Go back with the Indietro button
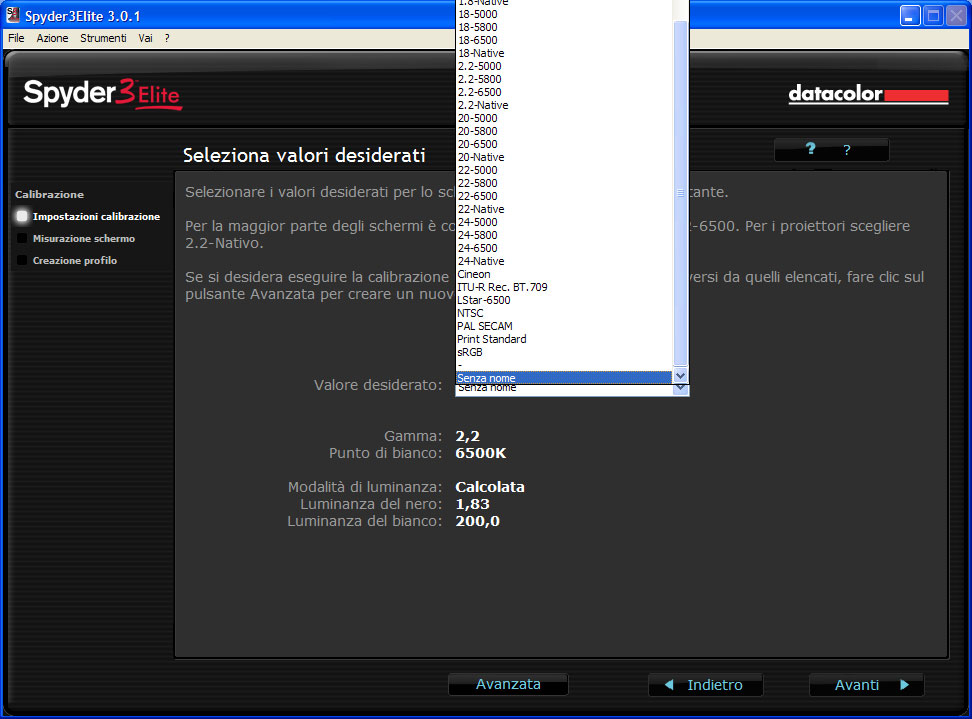Image resolution: width=972 pixels, height=719 pixels. [x=705, y=685]
